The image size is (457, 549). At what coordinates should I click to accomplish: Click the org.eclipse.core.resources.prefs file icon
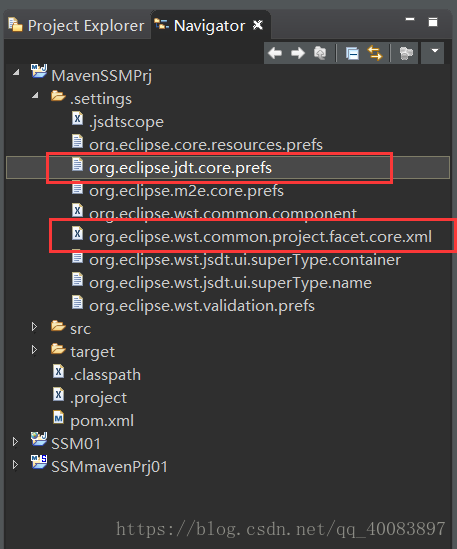click(77, 141)
